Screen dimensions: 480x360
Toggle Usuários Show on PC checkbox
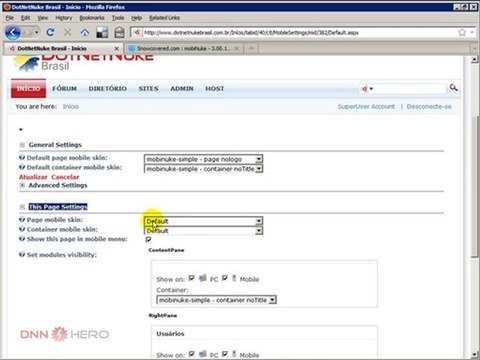192,353
